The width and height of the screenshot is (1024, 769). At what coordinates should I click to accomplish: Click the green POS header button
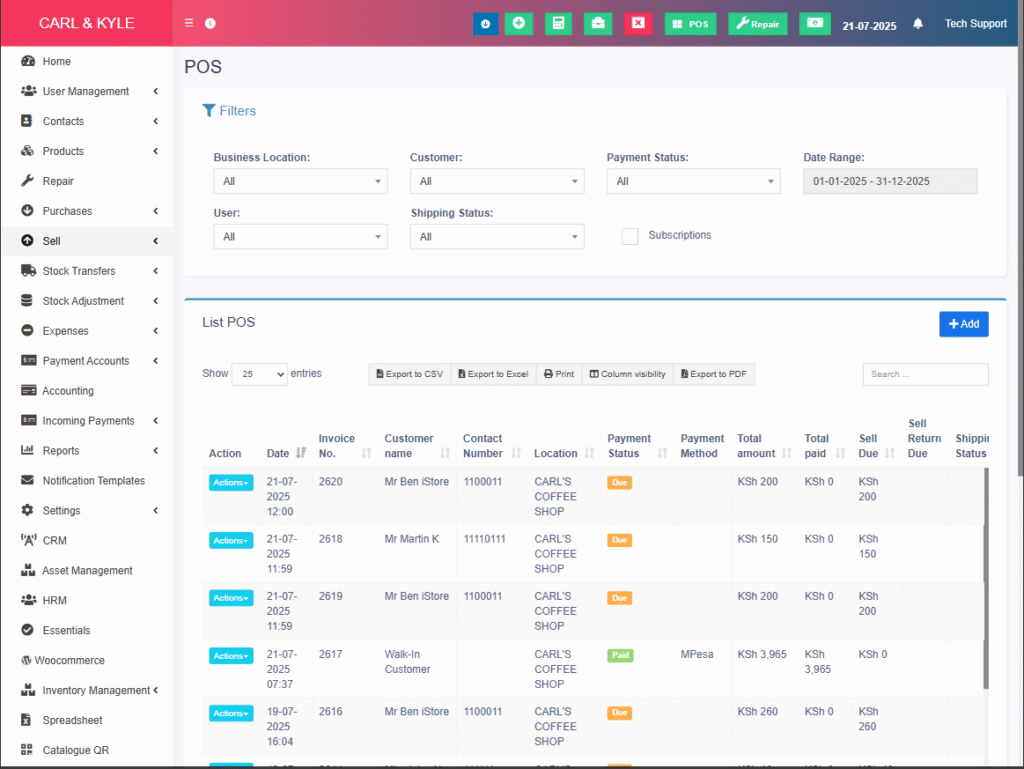pyautogui.click(x=690, y=24)
